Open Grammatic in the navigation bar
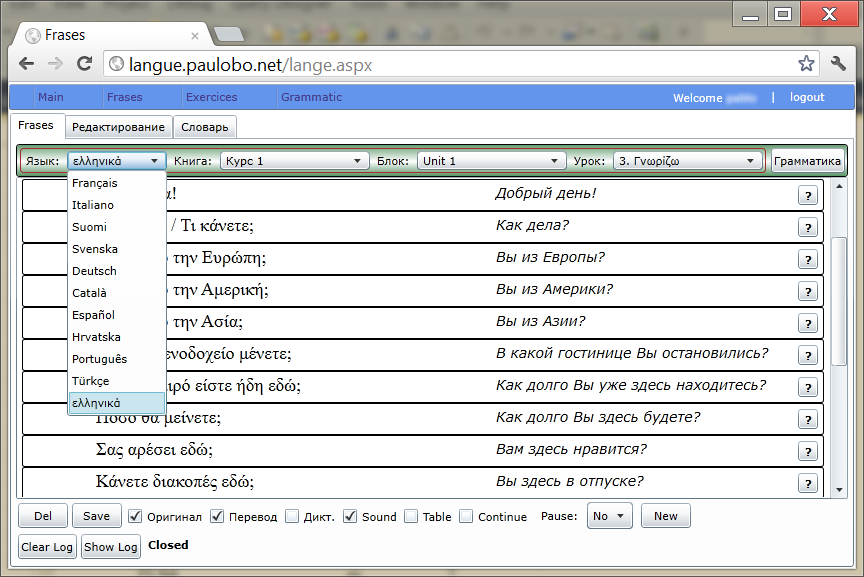 [312, 97]
